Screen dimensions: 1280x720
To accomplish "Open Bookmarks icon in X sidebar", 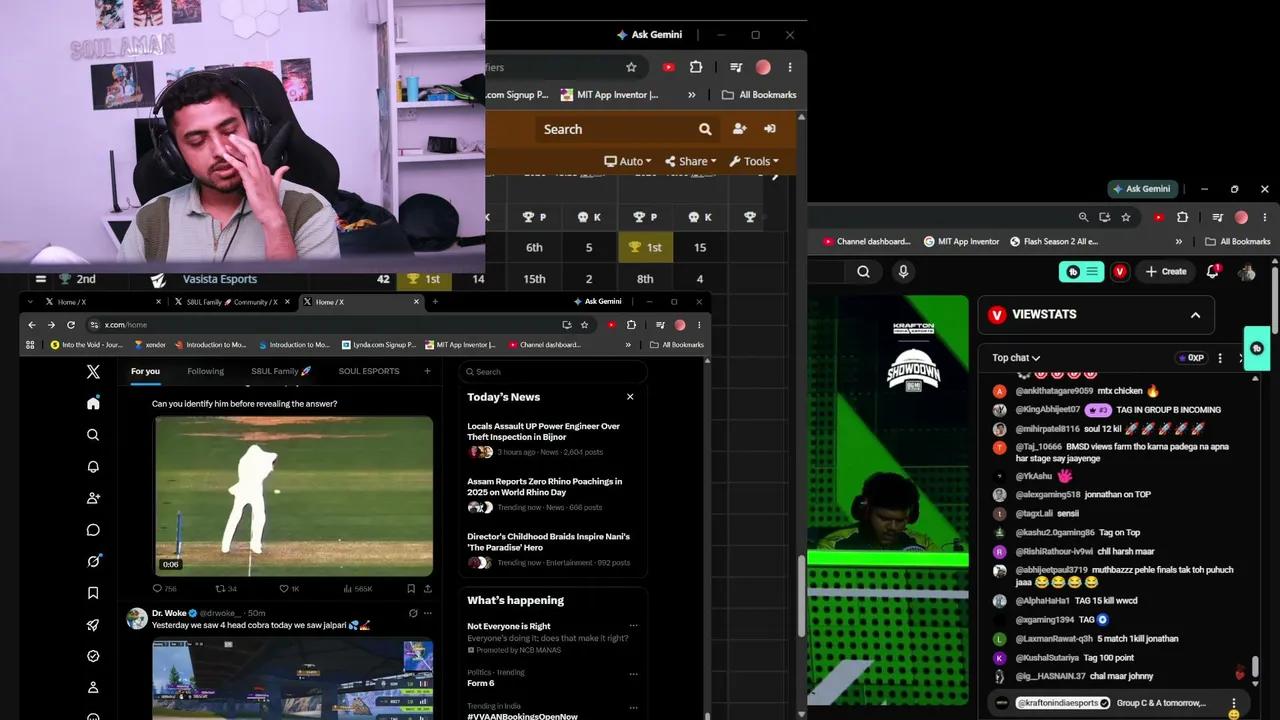I will pos(93,593).
